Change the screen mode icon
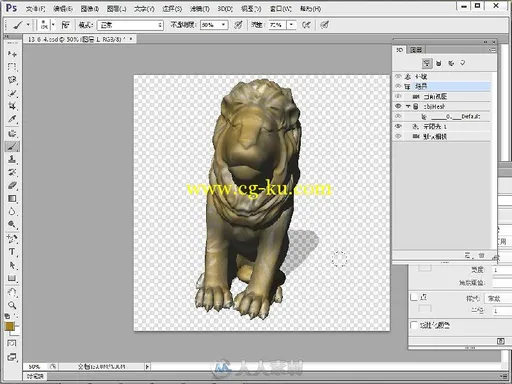 point(12,357)
